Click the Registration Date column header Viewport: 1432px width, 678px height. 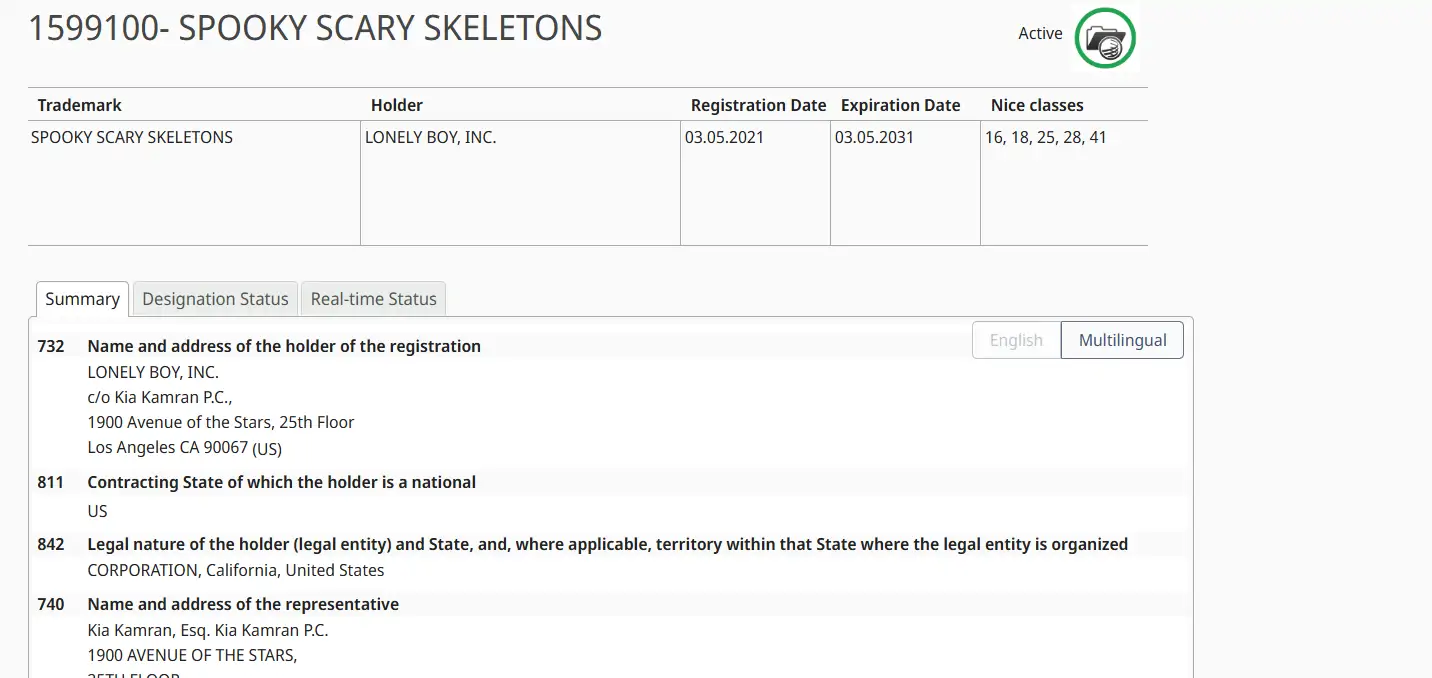(x=758, y=105)
